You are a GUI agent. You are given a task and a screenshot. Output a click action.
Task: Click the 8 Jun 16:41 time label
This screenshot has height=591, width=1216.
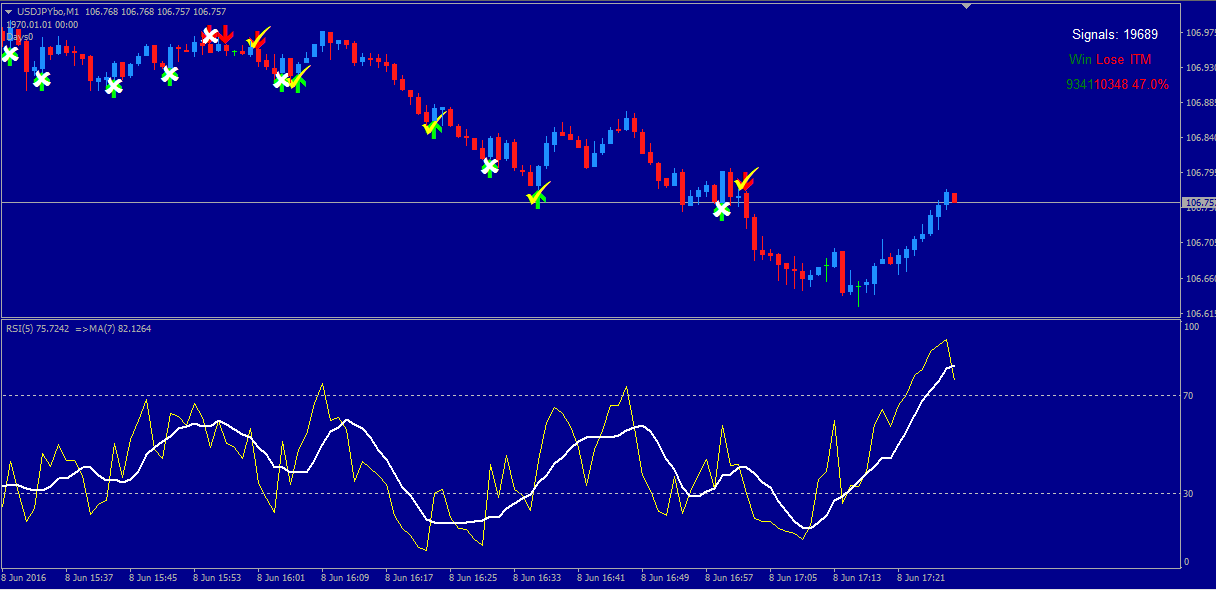[x=601, y=578]
